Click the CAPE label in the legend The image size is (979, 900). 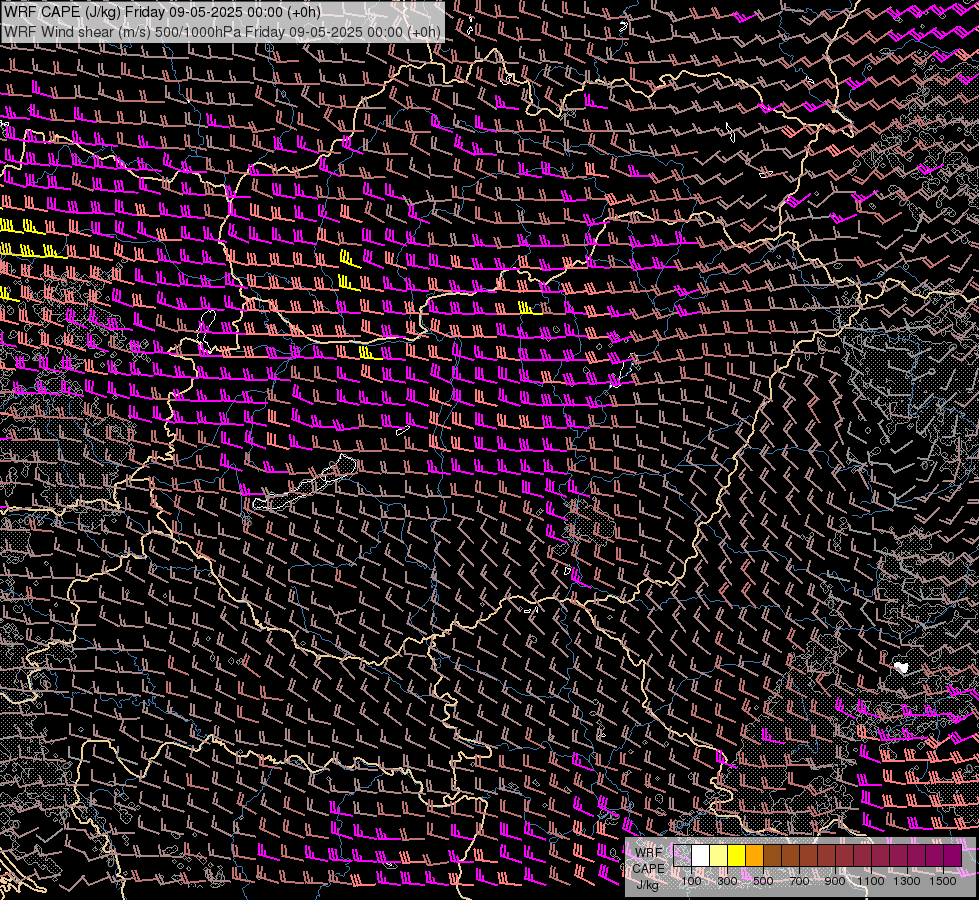[x=648, y=869]
